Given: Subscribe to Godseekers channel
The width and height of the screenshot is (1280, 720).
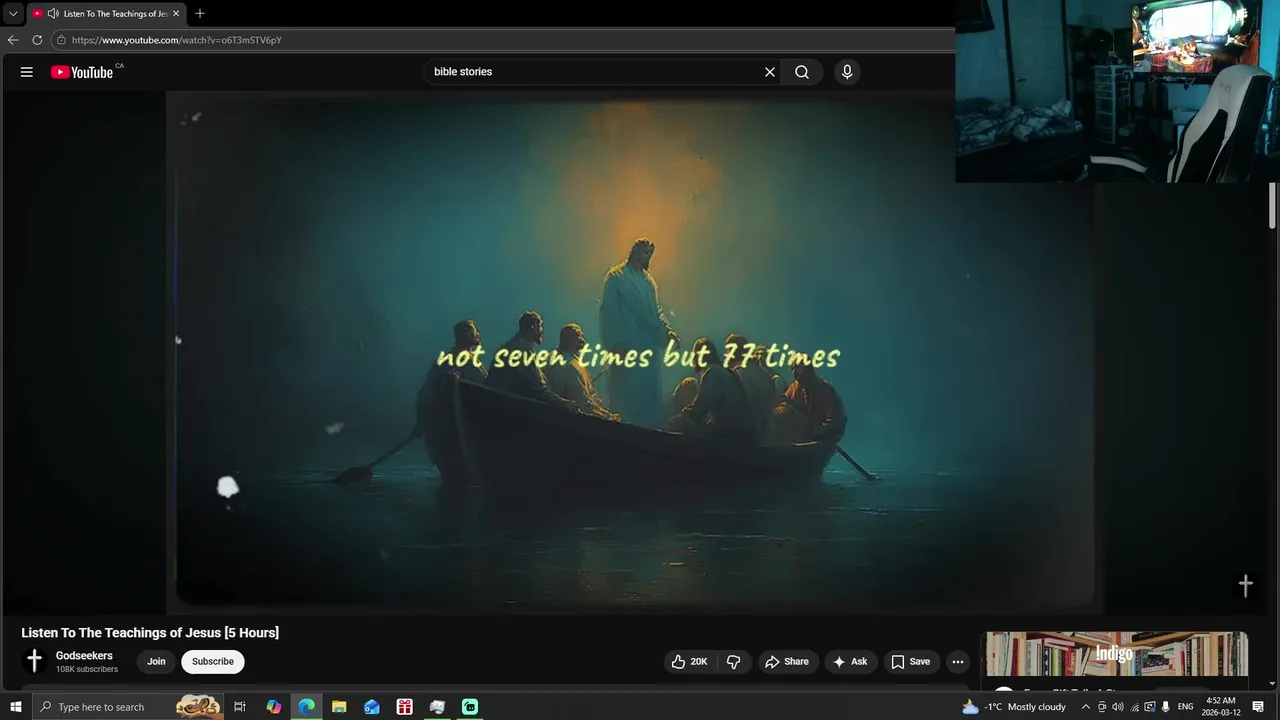Looking at the screenshot, I should click(x=213, y=662).
